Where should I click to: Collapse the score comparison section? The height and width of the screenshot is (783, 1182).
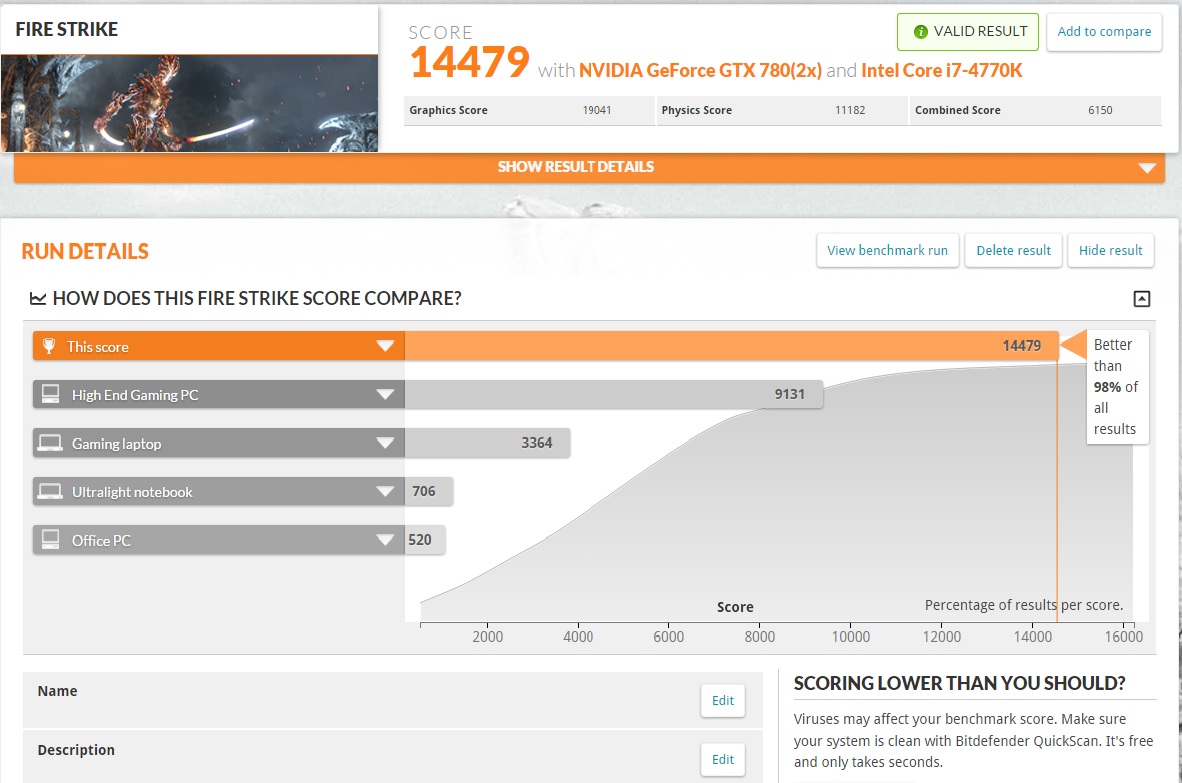pyautogui.click(x=1142, y=298)
